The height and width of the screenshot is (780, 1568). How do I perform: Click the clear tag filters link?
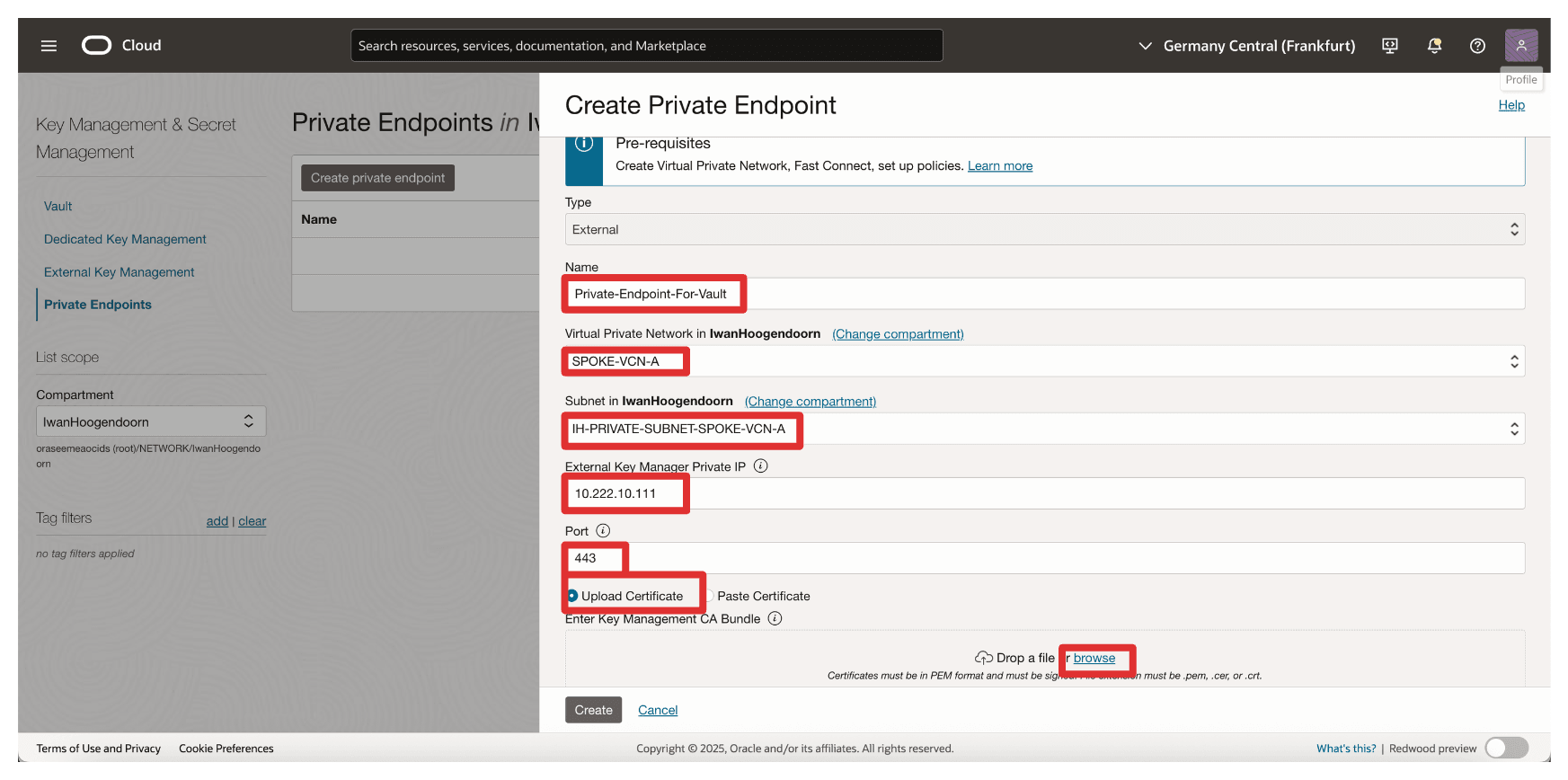point(252,521)
